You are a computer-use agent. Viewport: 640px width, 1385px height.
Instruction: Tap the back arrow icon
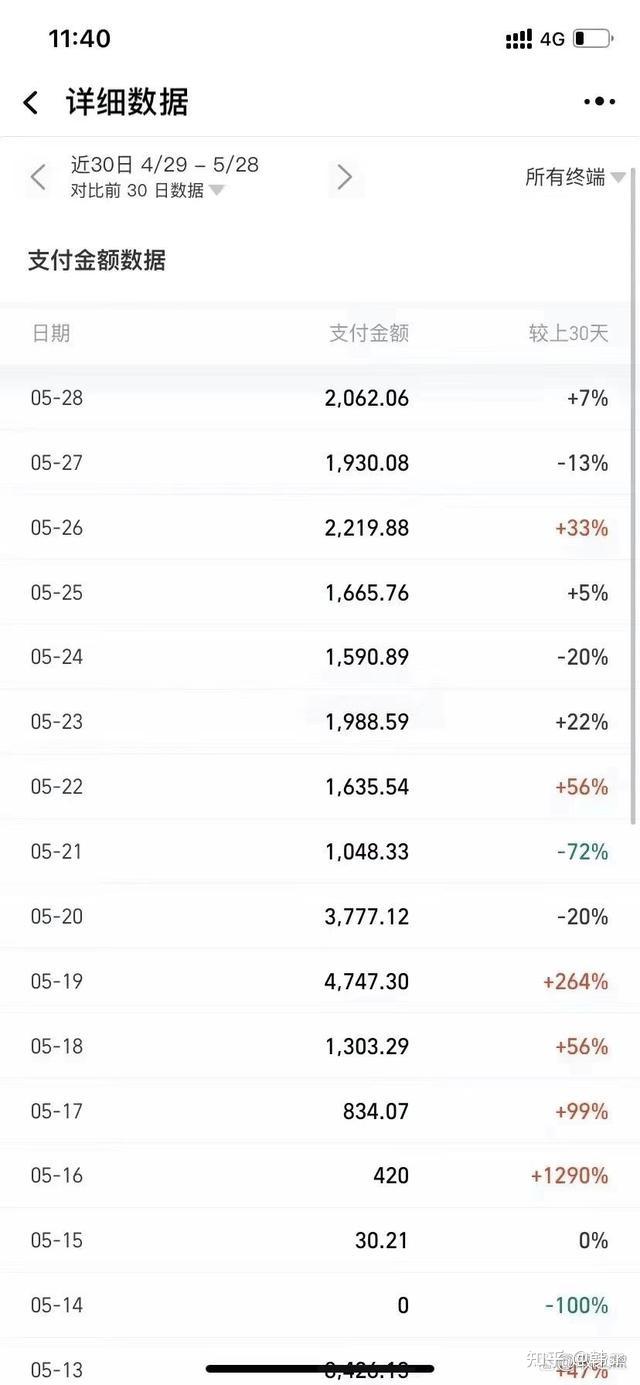point(31,102)
